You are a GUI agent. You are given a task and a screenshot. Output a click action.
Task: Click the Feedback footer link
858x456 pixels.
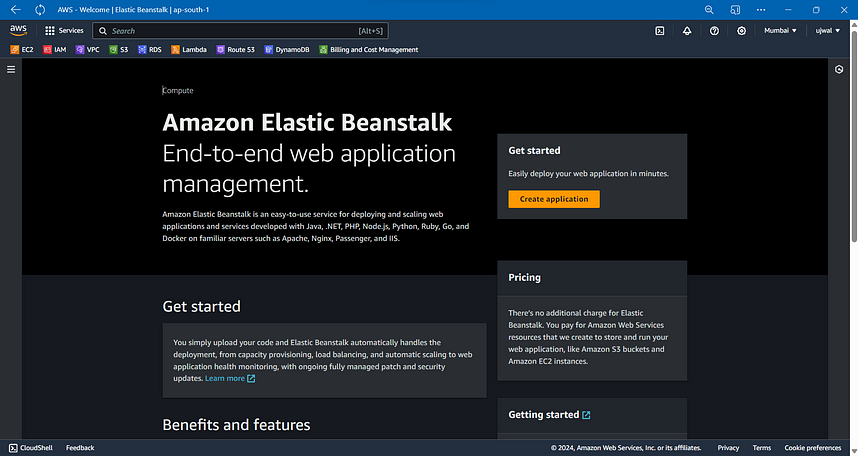pyautogui.click(x=80, y=448)
